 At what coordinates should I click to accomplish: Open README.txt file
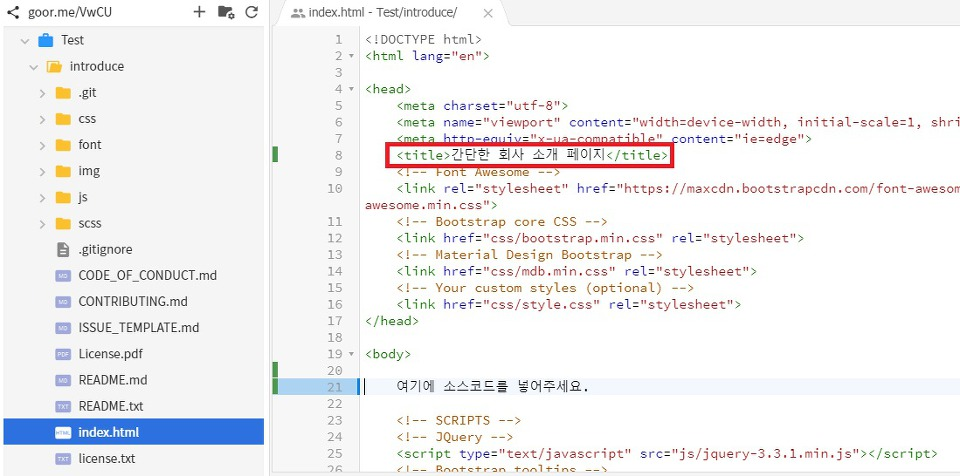coord(111,407)
